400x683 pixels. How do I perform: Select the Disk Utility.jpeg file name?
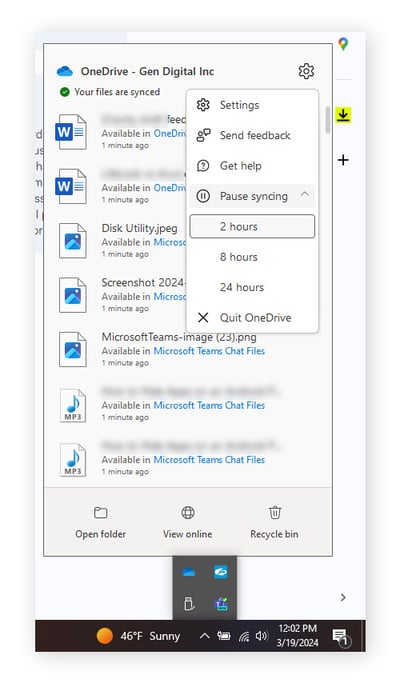139,228
